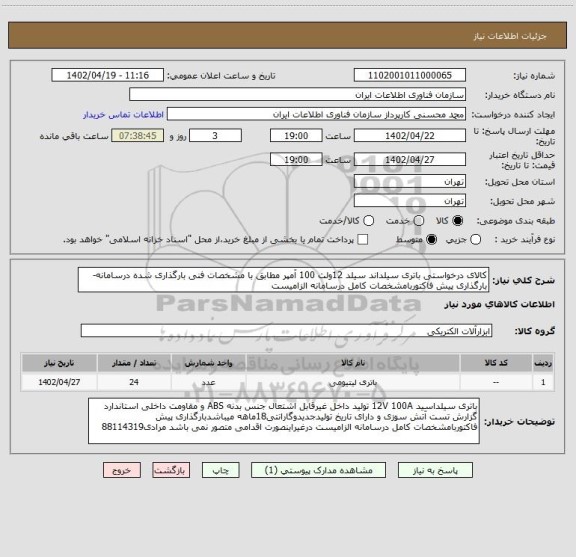Click the بازگشت back button
The width and height of the screenshot is (576, 557).
(x=171, y=470)
